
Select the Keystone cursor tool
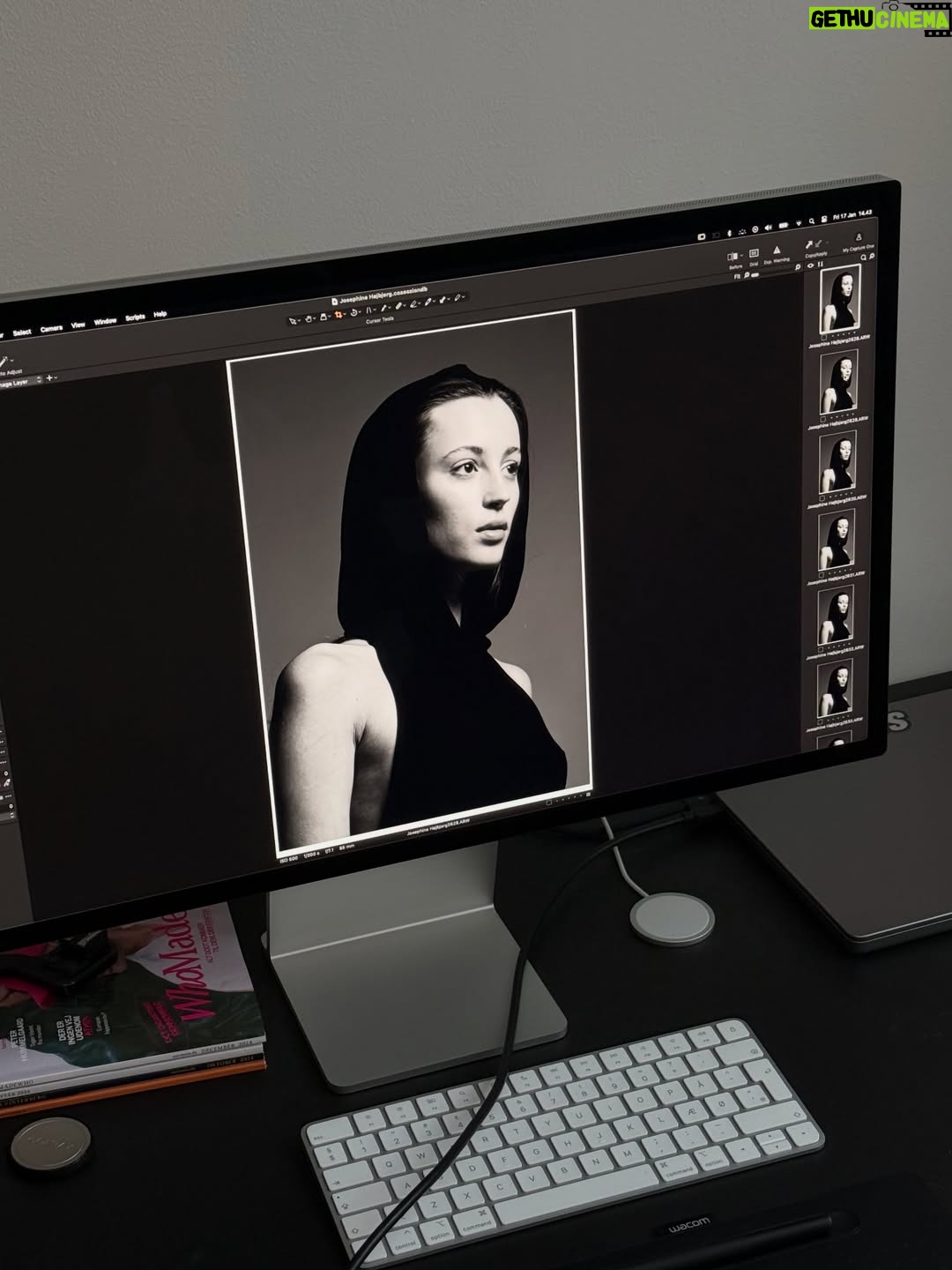tap(368, 310)
